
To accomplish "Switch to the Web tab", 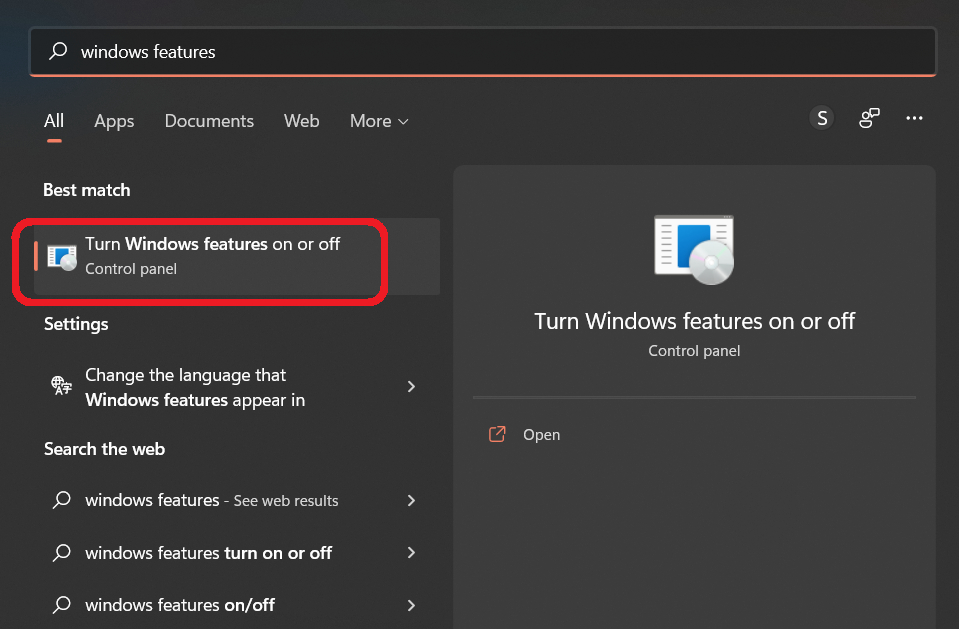I will [301, 121].
